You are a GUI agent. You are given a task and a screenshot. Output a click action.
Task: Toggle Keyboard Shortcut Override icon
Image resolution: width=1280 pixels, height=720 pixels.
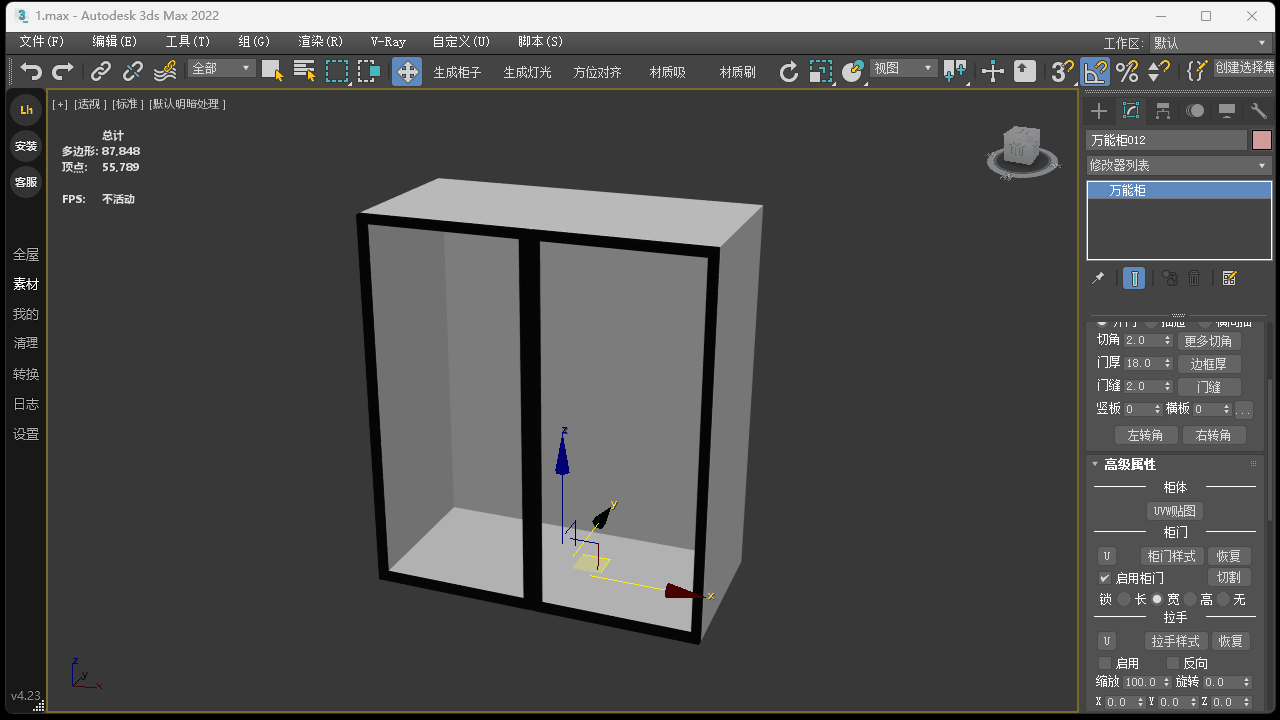pyautogui.click(x=1025, y=71)
